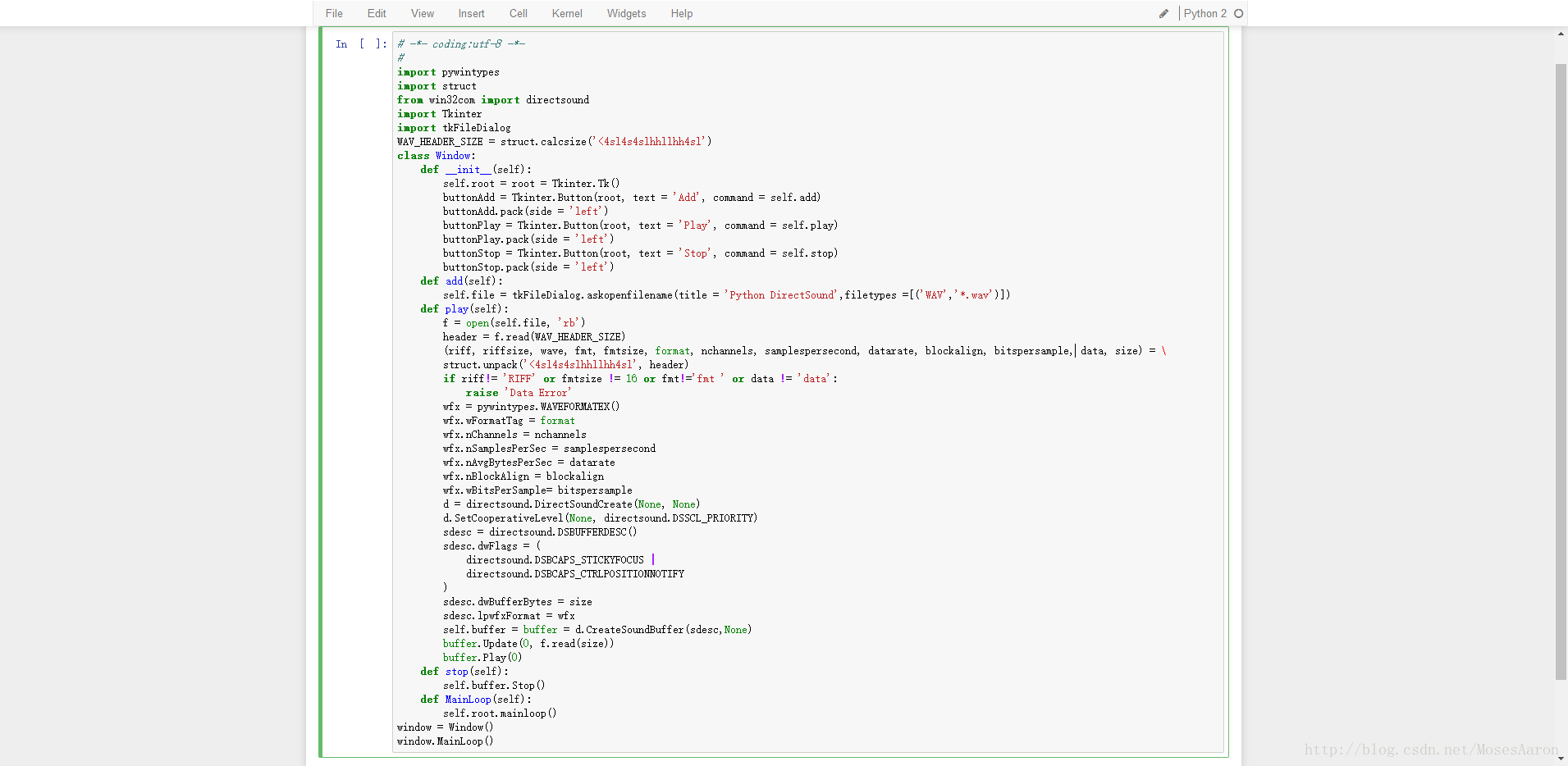Click the 'def stop(self):' line

click(x=464, y=672)
